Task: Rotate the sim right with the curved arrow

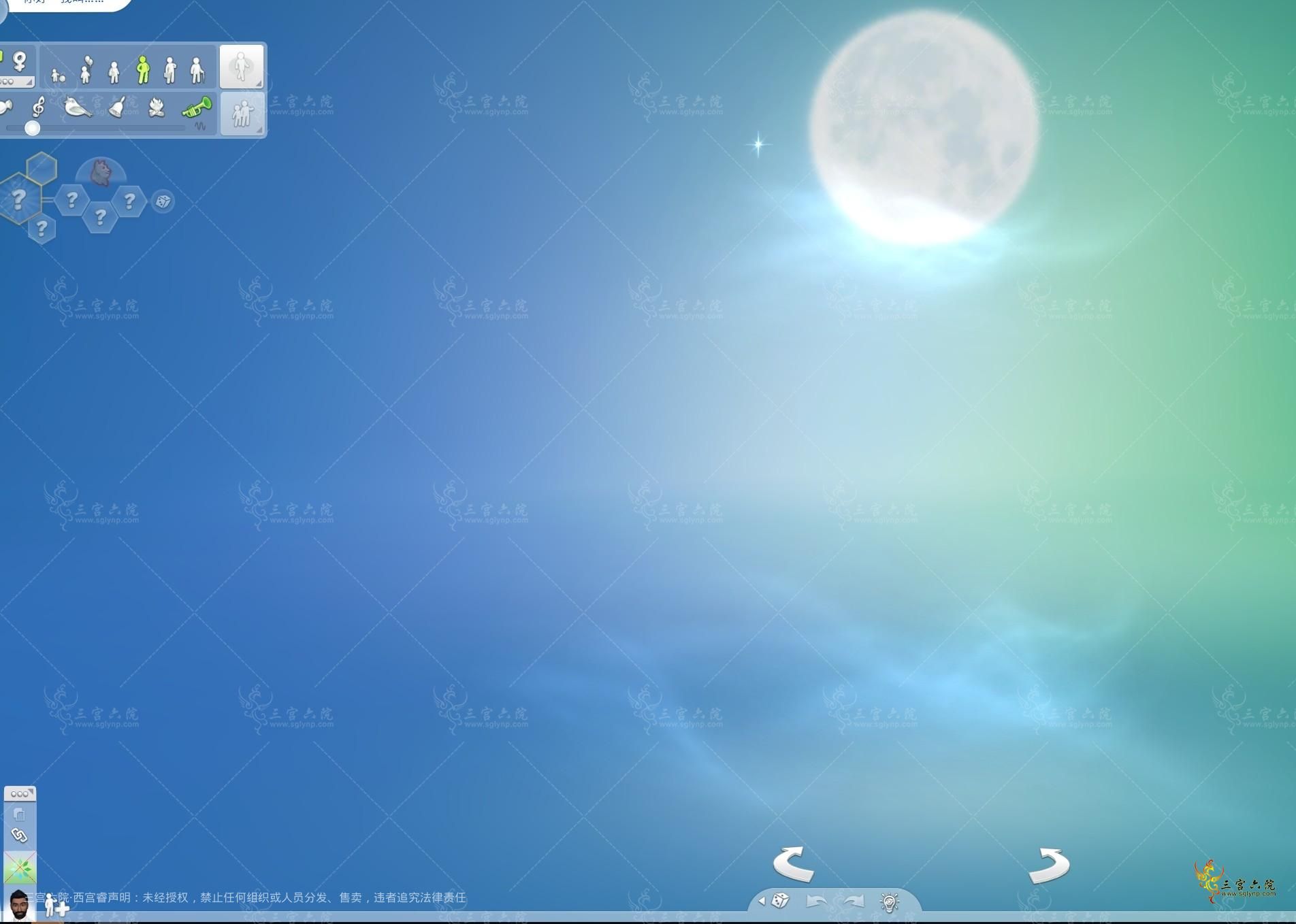Action: (x=1049, y=865)
